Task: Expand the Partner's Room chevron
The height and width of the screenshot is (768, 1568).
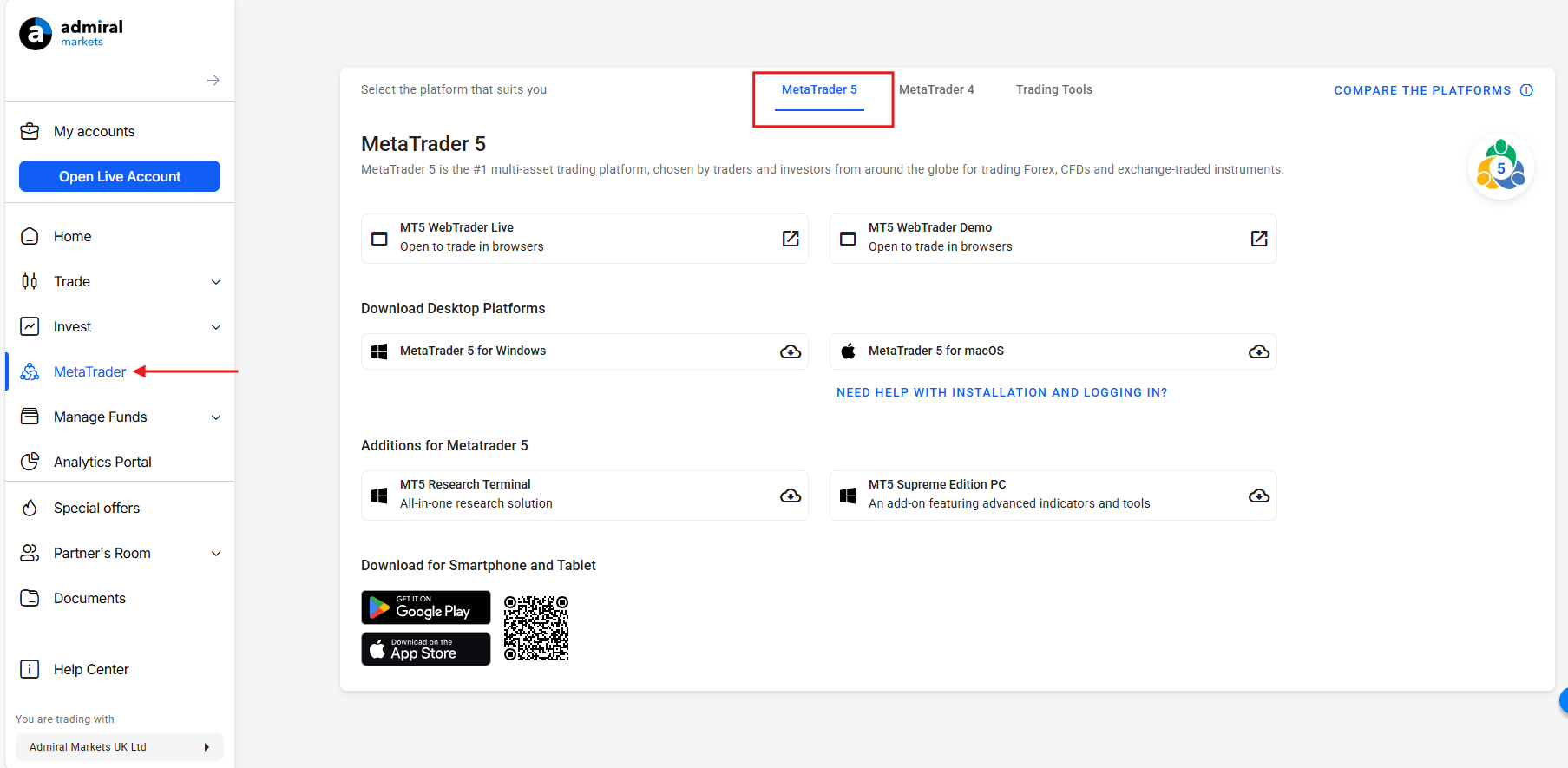Action: tap(216, 554)
